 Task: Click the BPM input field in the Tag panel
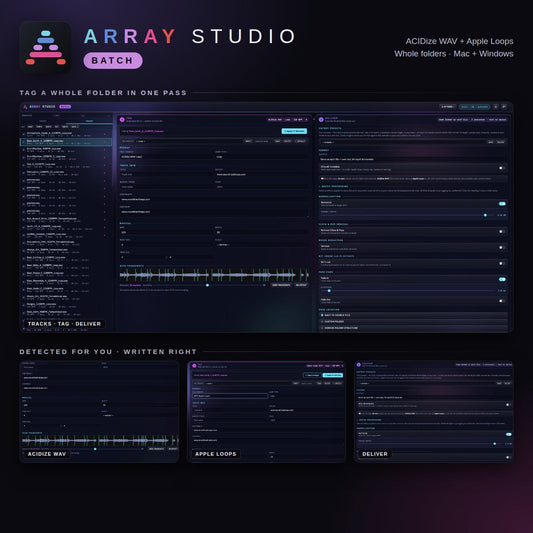pos(167,233)
